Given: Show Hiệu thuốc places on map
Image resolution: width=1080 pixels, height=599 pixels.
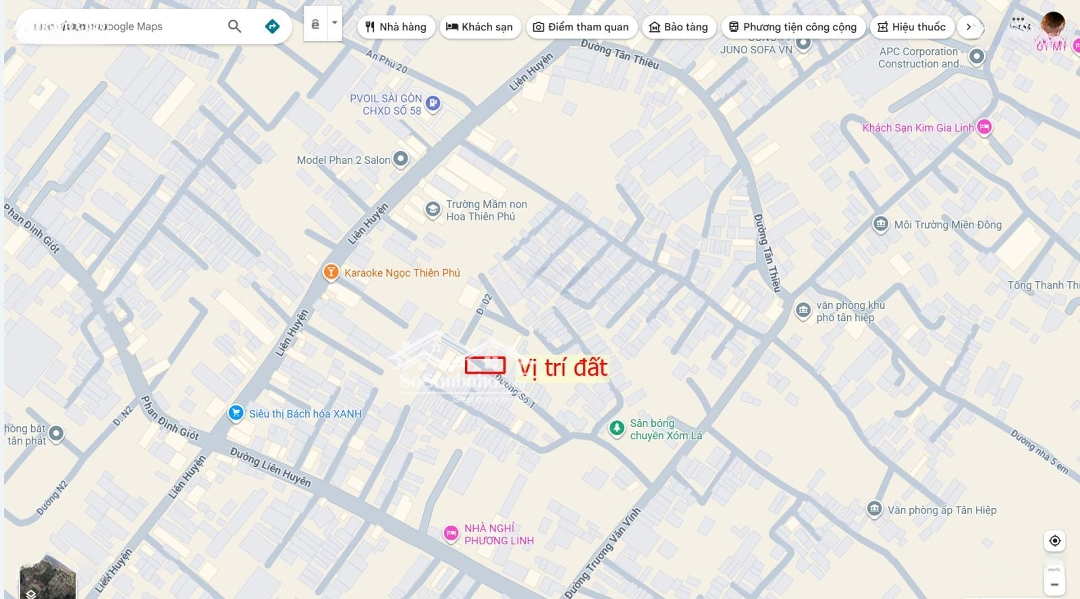Looking at the screenshot, I should click(912, 27).
